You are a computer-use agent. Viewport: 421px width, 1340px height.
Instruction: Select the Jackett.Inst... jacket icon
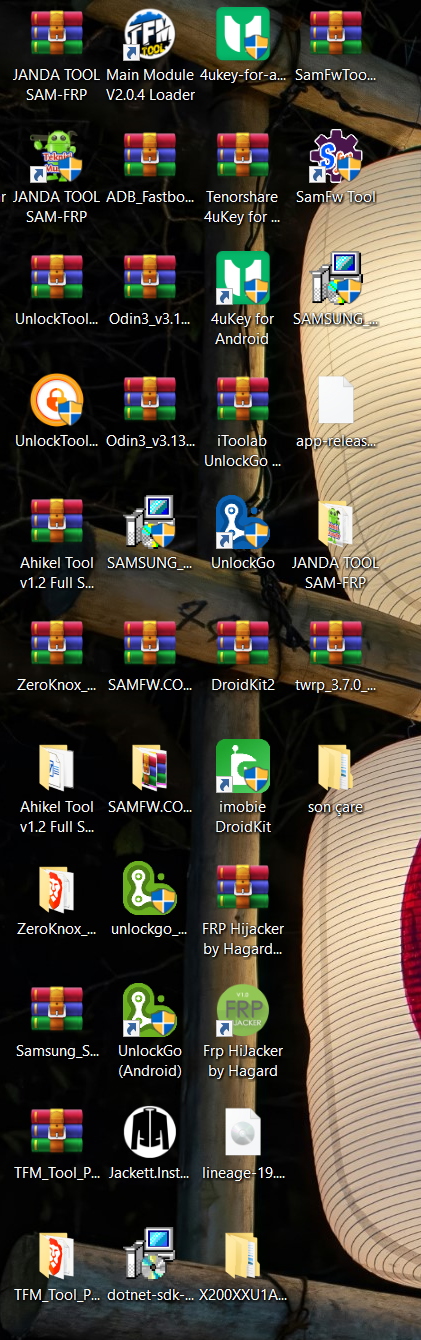150,1132
